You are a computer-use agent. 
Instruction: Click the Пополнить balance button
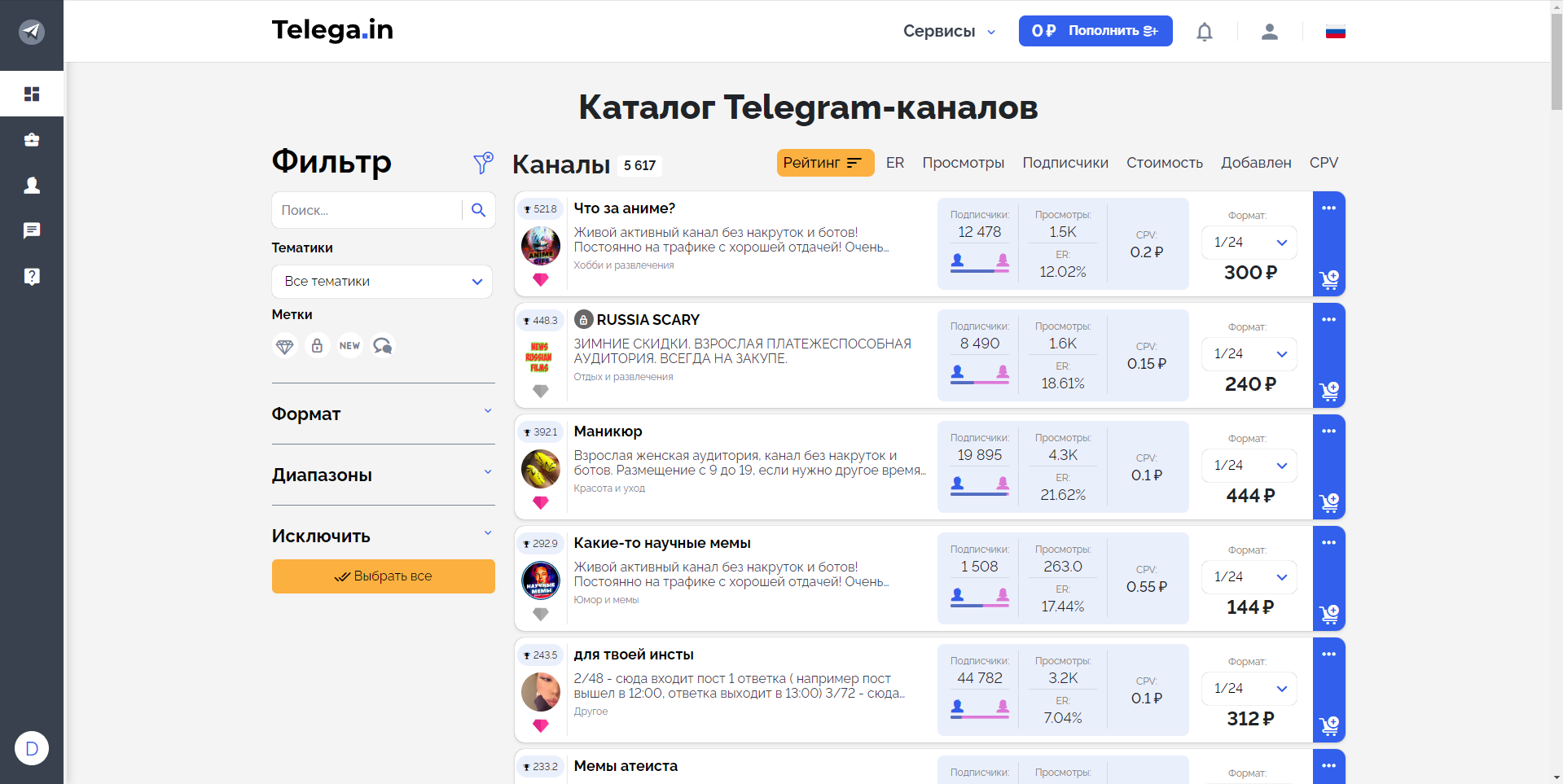click(x=1095, y=31)
